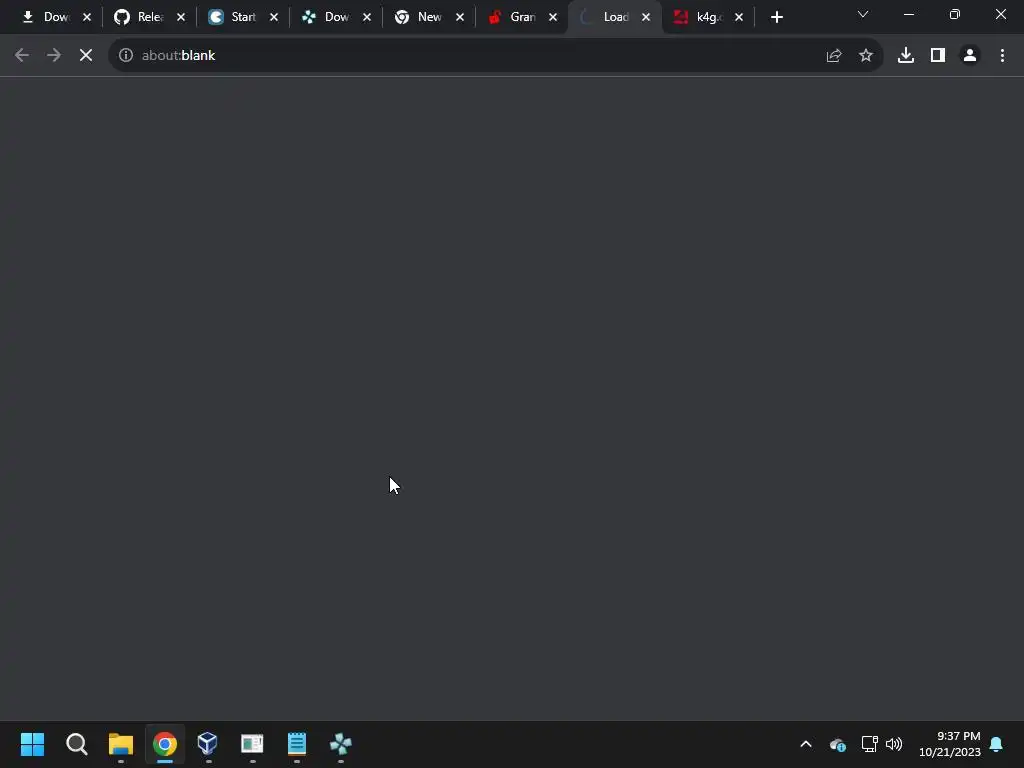Close the first 'Dow' downloads tab
This screenshot has height=768, width=1024.
click(87, 18)
